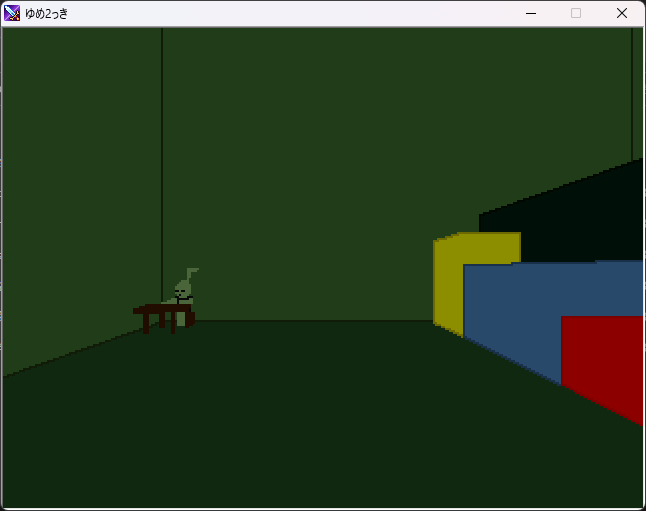
Task: Click the sword app icon in title bar
Action: coord(12,13)
